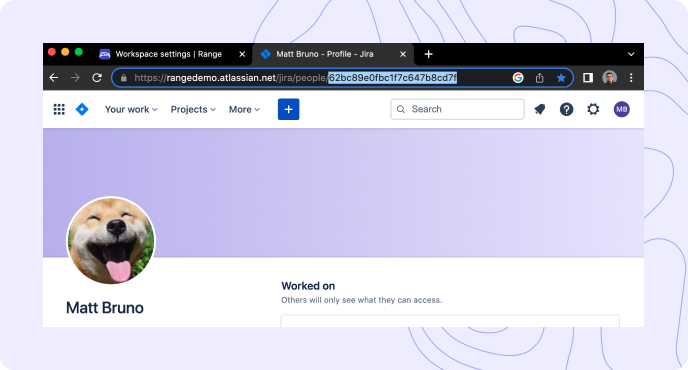Focus the Jira Search field

tap(457, 109)
